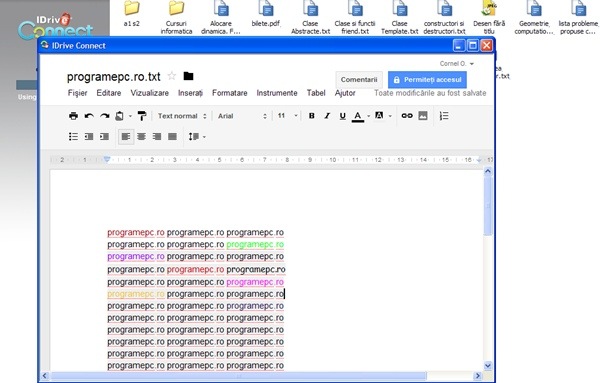Viewport: 600px width, 383px height.
Task: Redo the last action
Action: pyautogui.click(x=104, y=116)
